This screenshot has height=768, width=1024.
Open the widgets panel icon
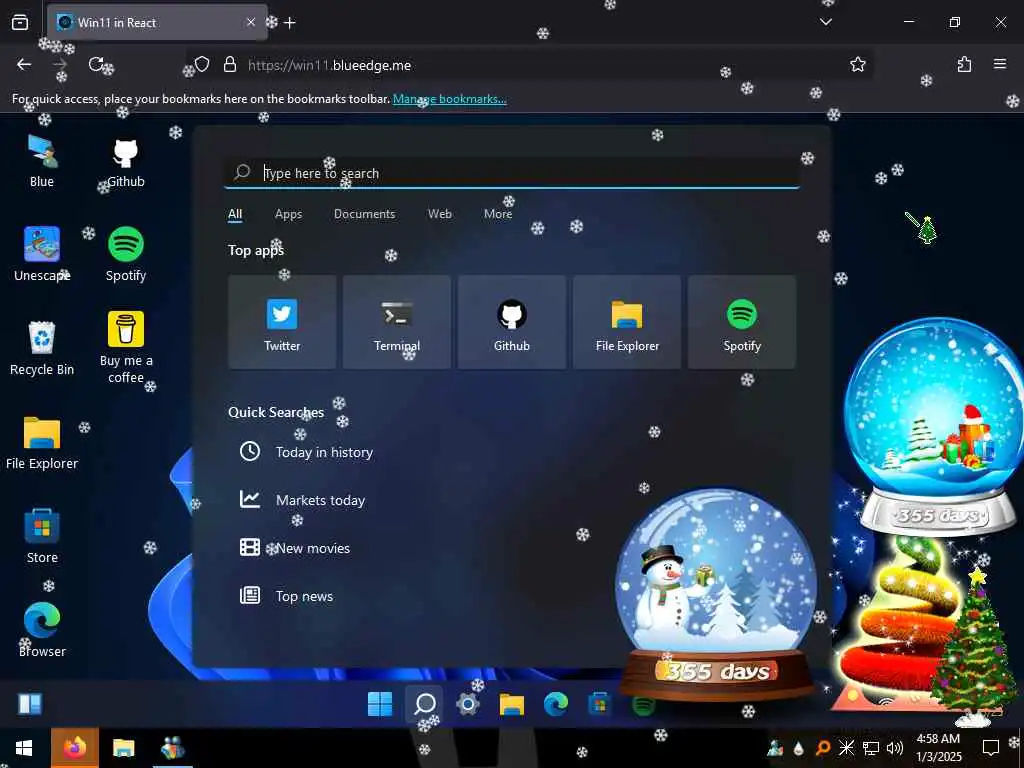30,704
